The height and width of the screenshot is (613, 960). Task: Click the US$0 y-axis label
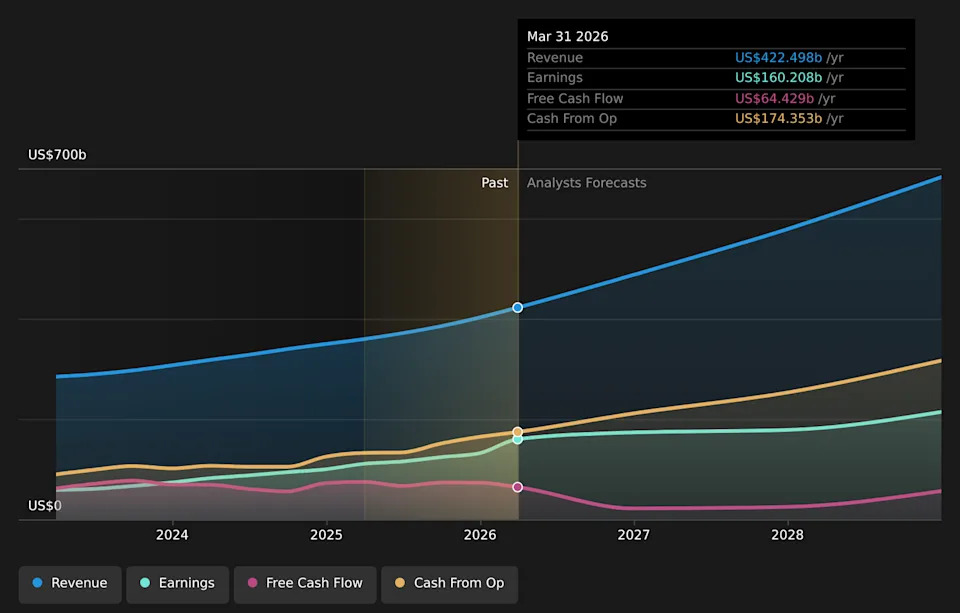click(45, 505)
